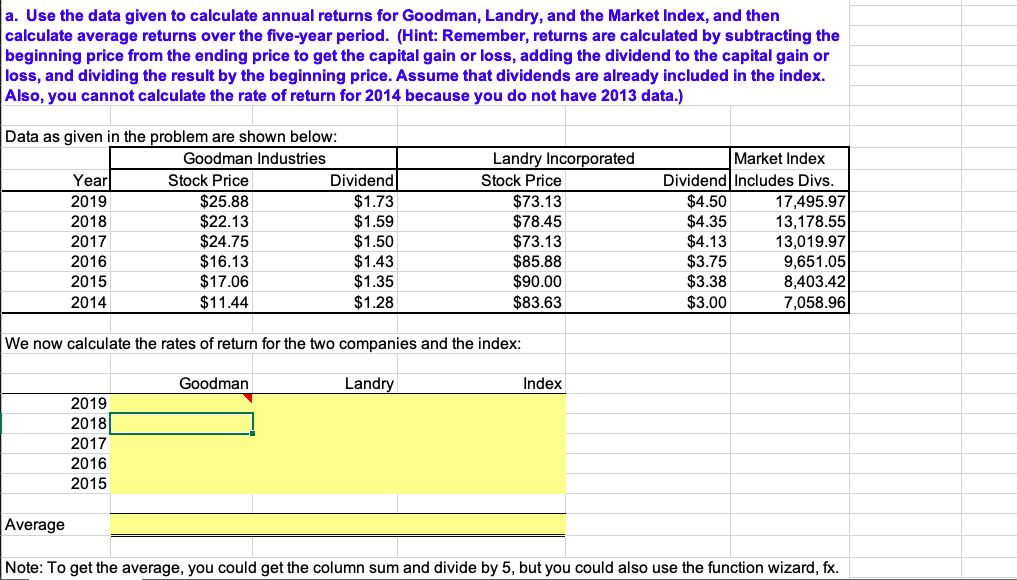Click the 'Data as given in the problem' text

(x=171, y=137)
